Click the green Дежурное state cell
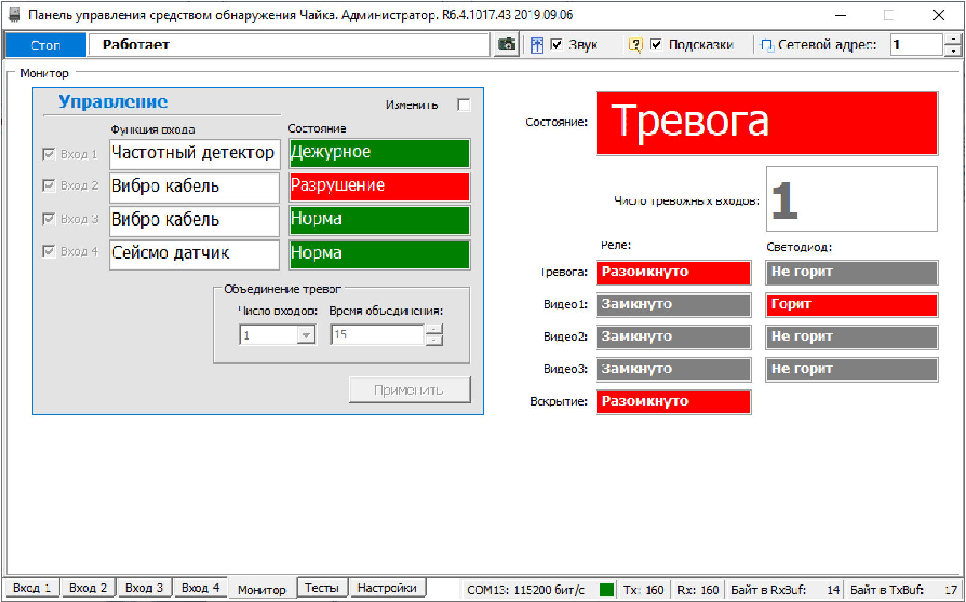This screenshot has width=966, height=602. (x=380, y=153)
